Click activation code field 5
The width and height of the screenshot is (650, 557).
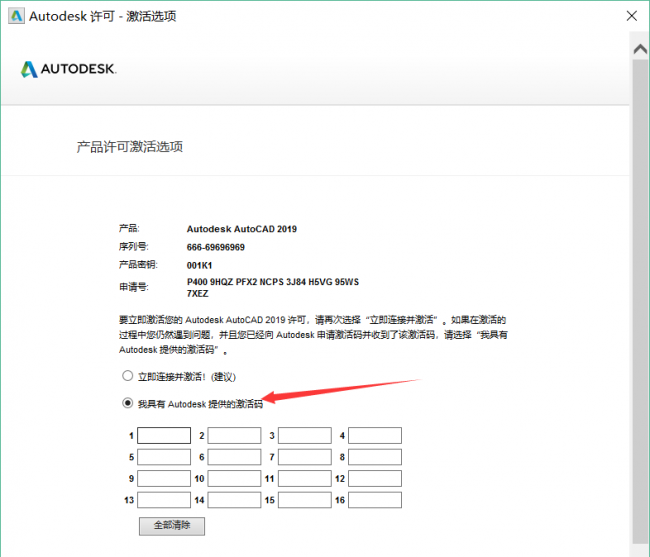[x=164, y=457]
